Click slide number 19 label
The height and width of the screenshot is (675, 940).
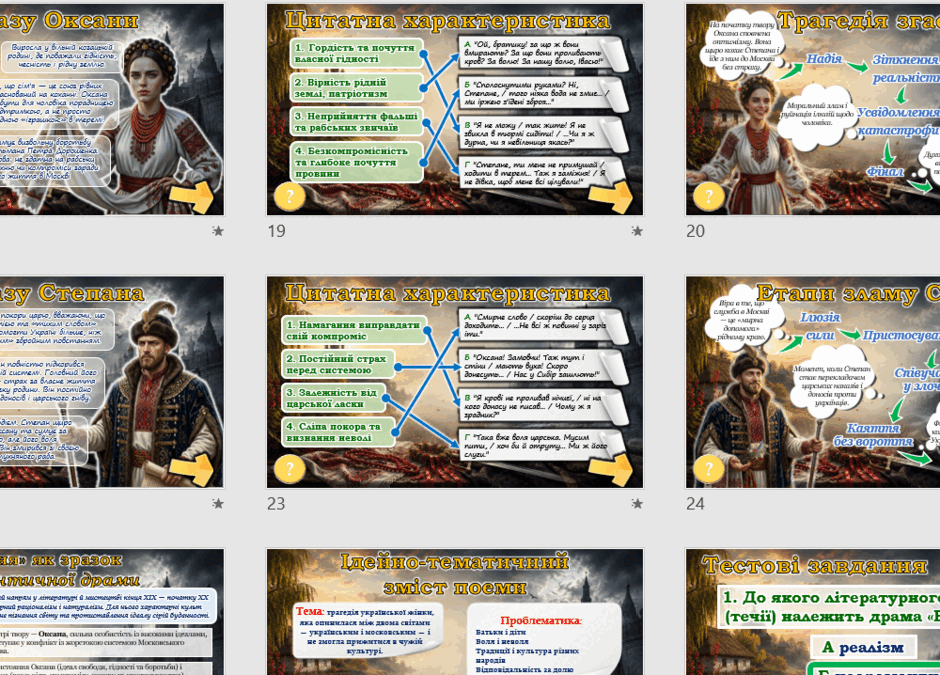276,231
